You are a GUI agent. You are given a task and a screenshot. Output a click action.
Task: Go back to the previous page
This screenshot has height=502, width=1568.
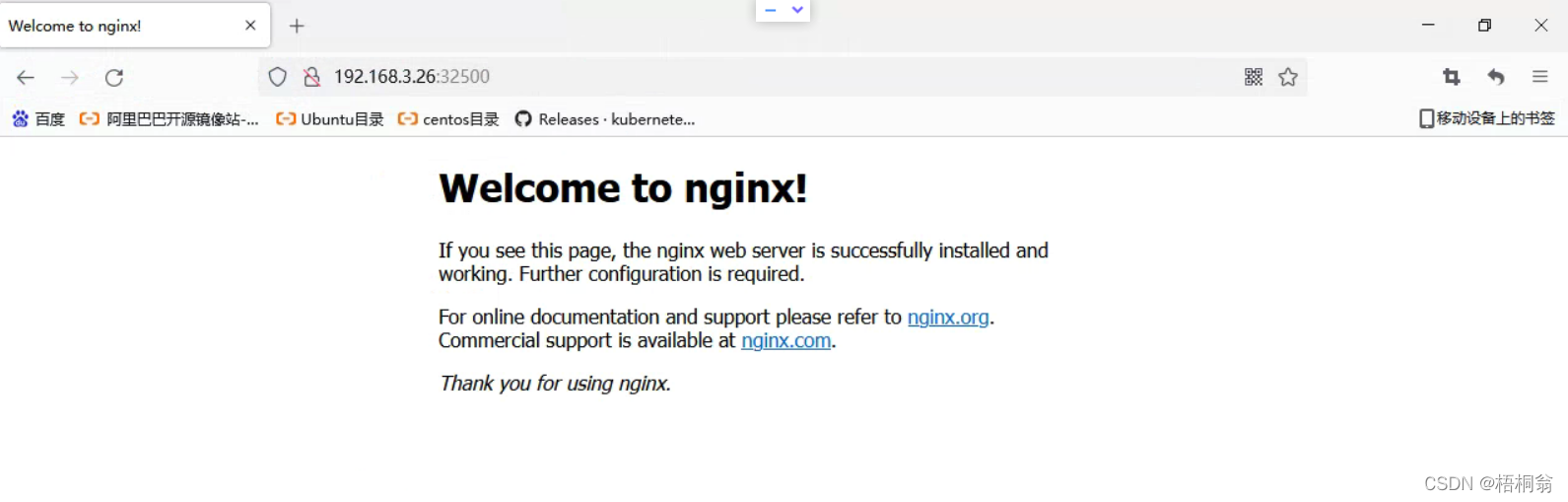pos(26,77)
